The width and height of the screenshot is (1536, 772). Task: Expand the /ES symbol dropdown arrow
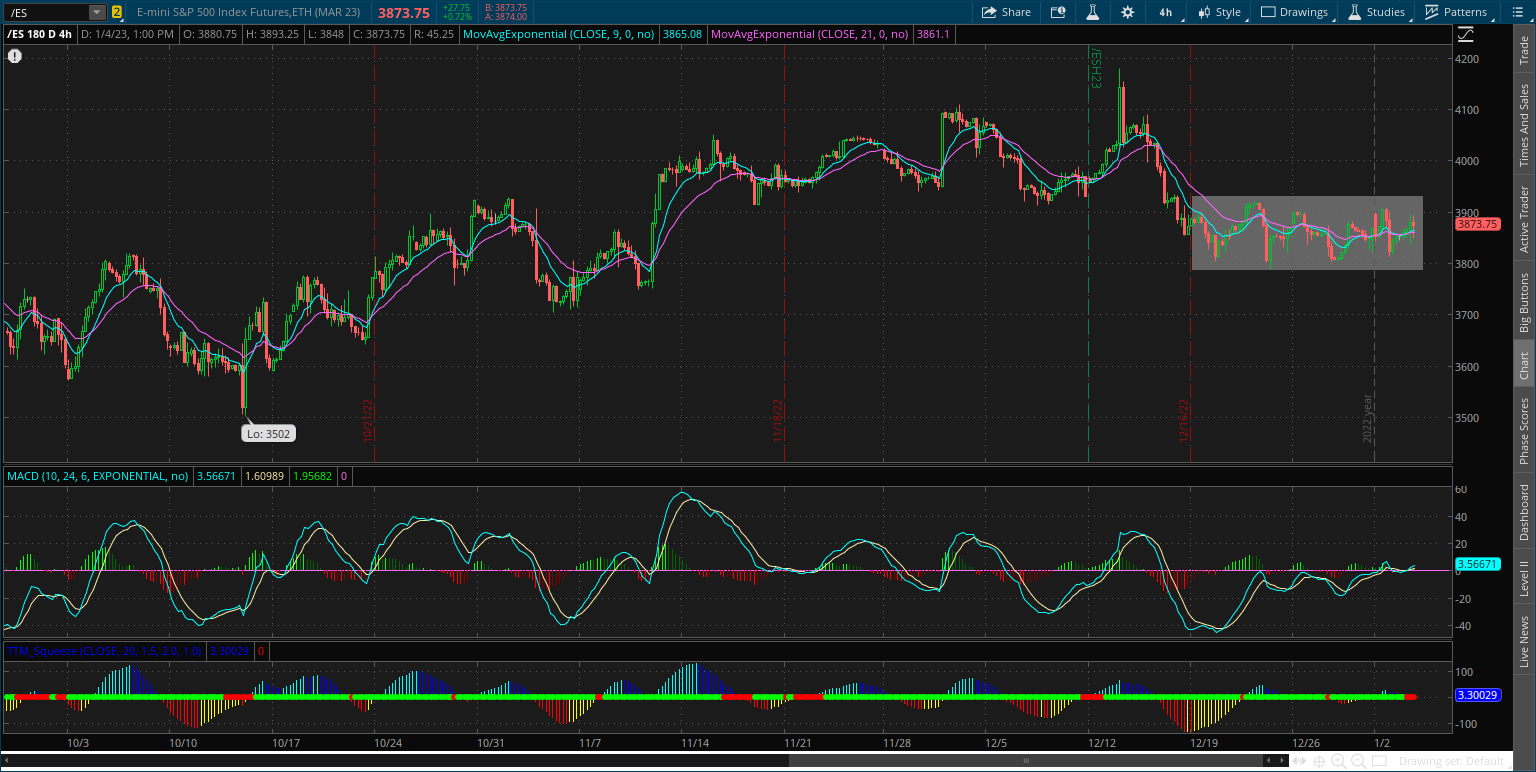click(96, 12)
